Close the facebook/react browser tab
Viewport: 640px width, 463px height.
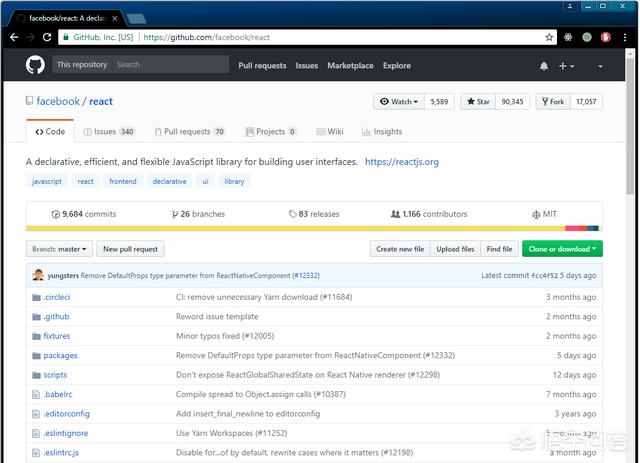point(115,18)
